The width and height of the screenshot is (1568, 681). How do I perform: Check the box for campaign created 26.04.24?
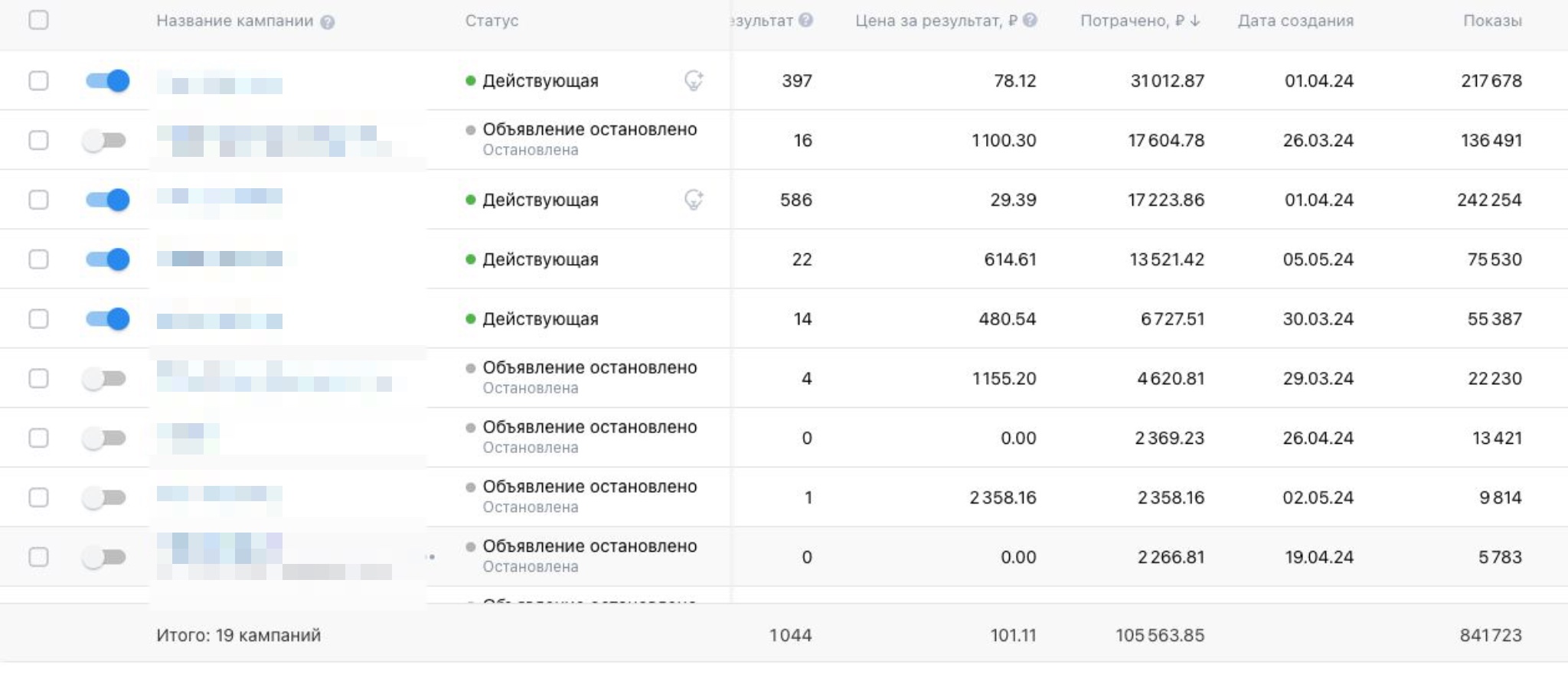tap(38, 438)
